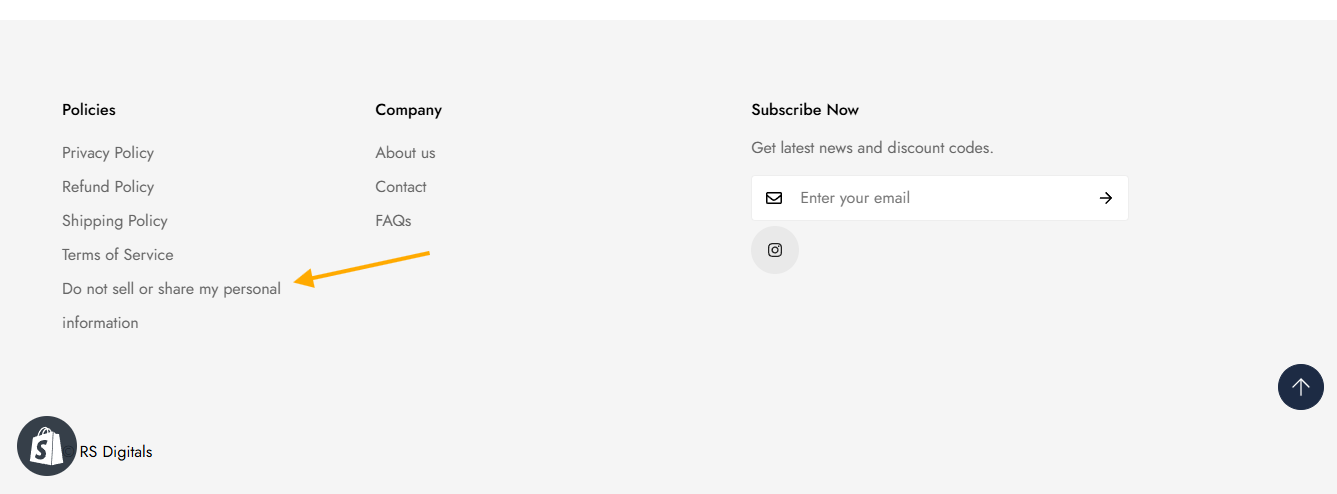The height and width of the screenshot is (494, 1337).
Task: Select Do not sell or share my personal information
Action: click(171, 306)
